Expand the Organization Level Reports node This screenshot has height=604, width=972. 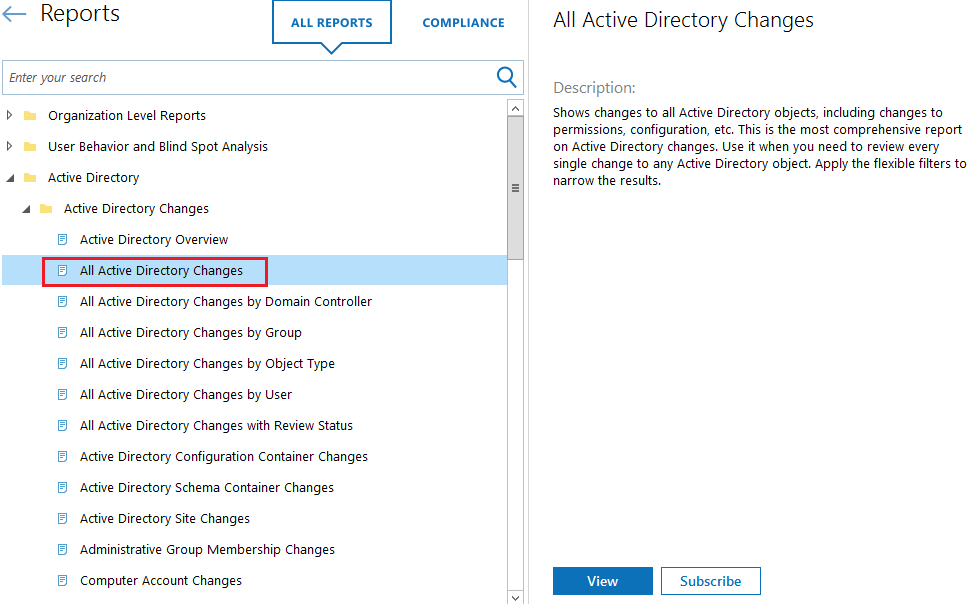pos(10,116)
